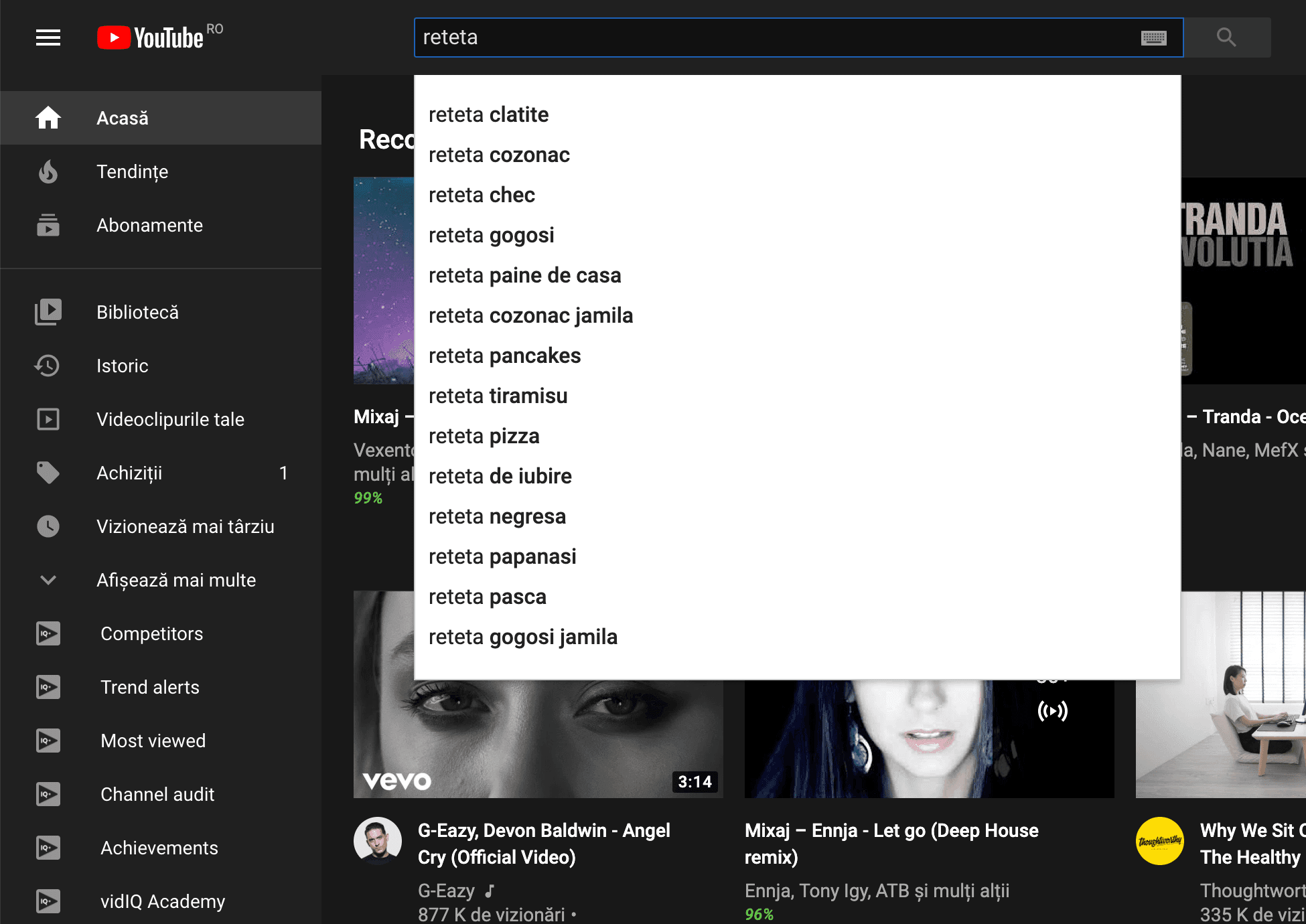Open vidIQ Academy from the sidebar
The image size is (1306, 924).
(162, 901)
